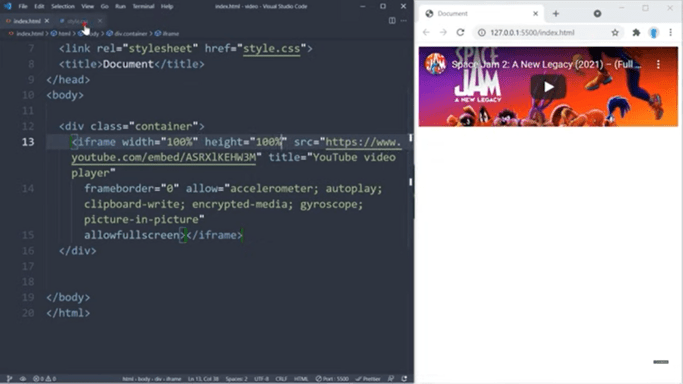Click the Prettier status bar item
This screenshot has width=683, height=384.
point(368,379)
